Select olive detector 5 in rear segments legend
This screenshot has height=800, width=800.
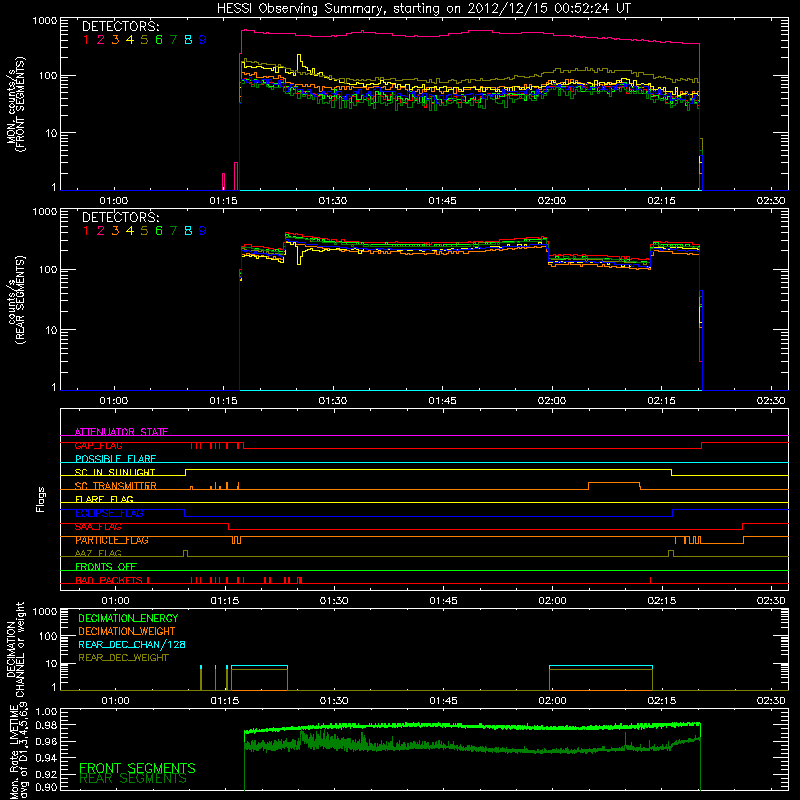coord(144,231)
